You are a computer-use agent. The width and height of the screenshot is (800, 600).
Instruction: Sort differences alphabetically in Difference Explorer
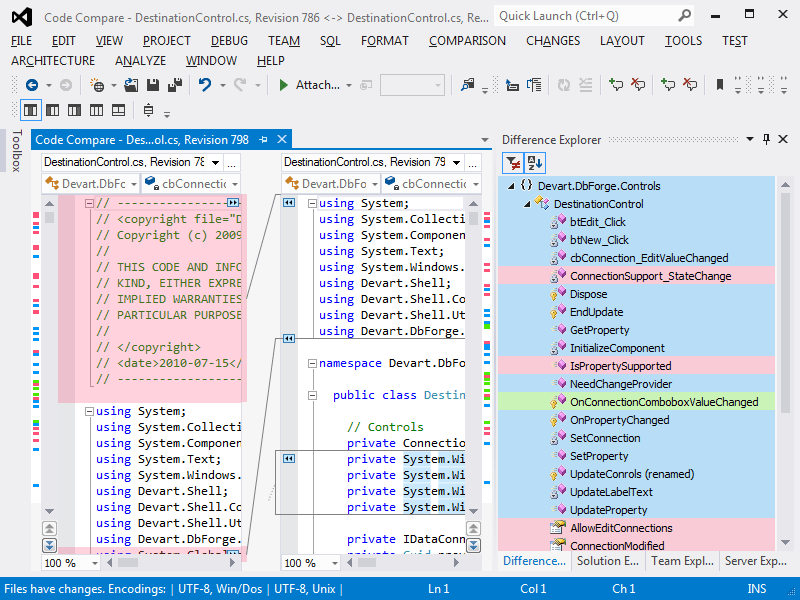[x=532, y=163]
